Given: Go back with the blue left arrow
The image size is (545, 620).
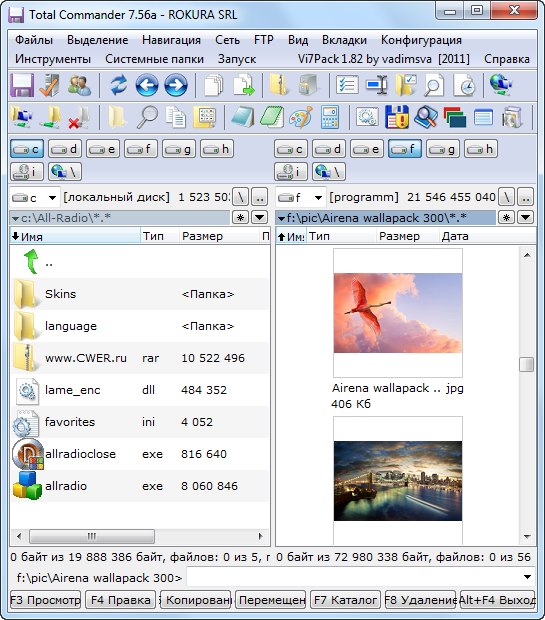Looking at the screenshot, I should point(147,85).
